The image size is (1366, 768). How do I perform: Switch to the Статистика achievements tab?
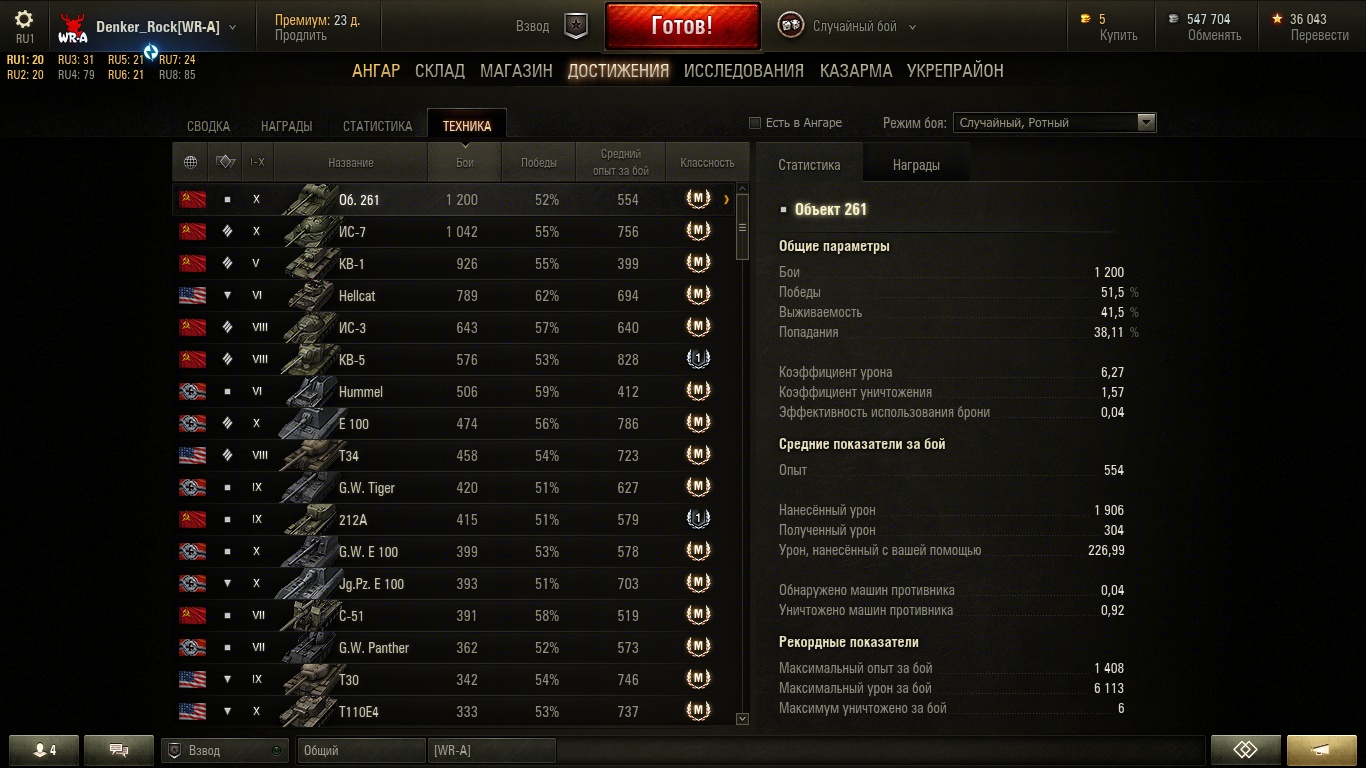377,126
